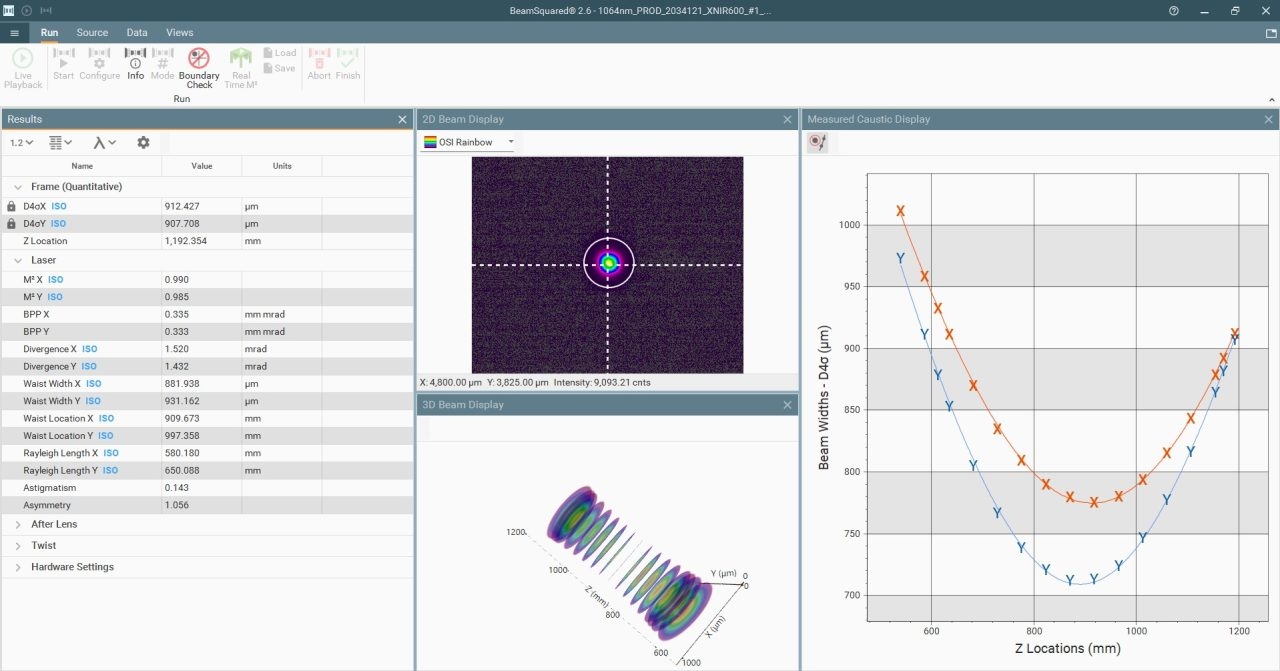Close the Measured Caustic Display panel
The height and width of the screenshot is (671, 1280).
[1269, 119]
